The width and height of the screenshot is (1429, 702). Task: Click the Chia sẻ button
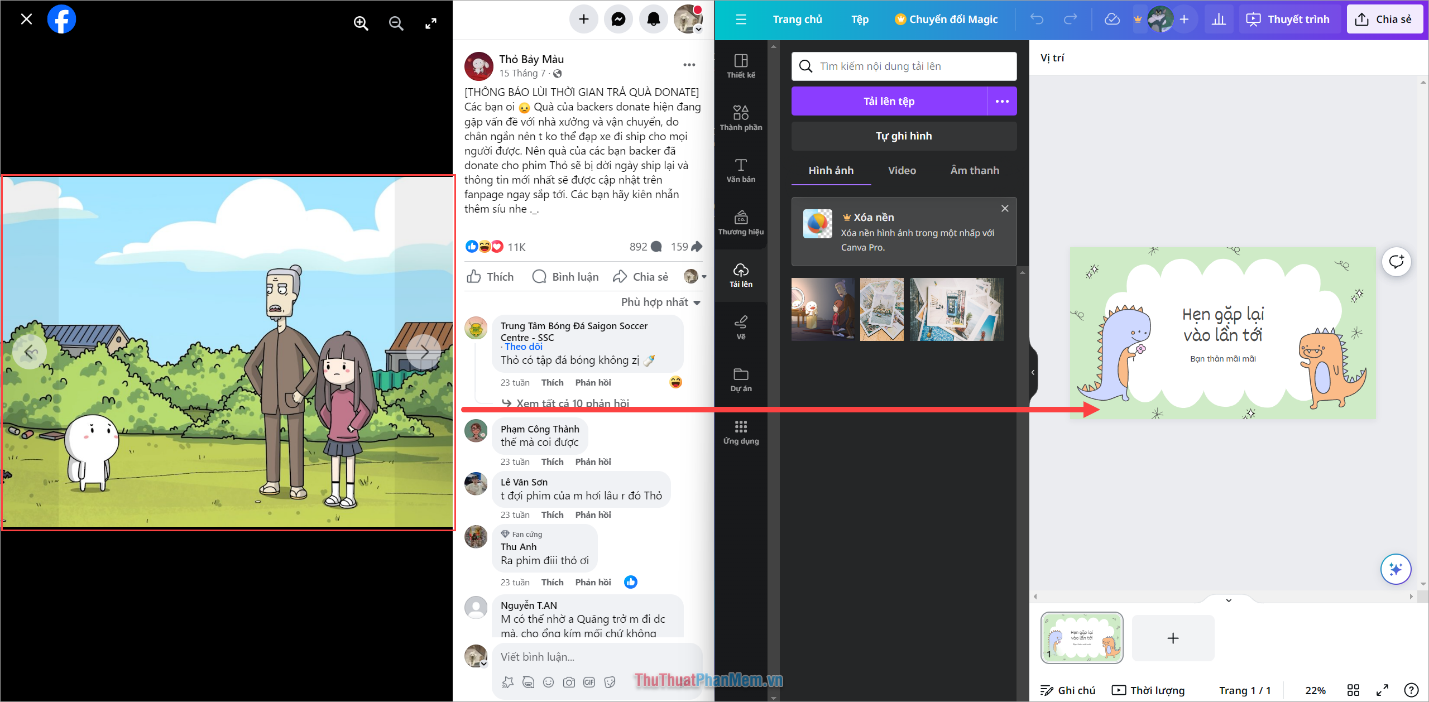point(1385,17)
